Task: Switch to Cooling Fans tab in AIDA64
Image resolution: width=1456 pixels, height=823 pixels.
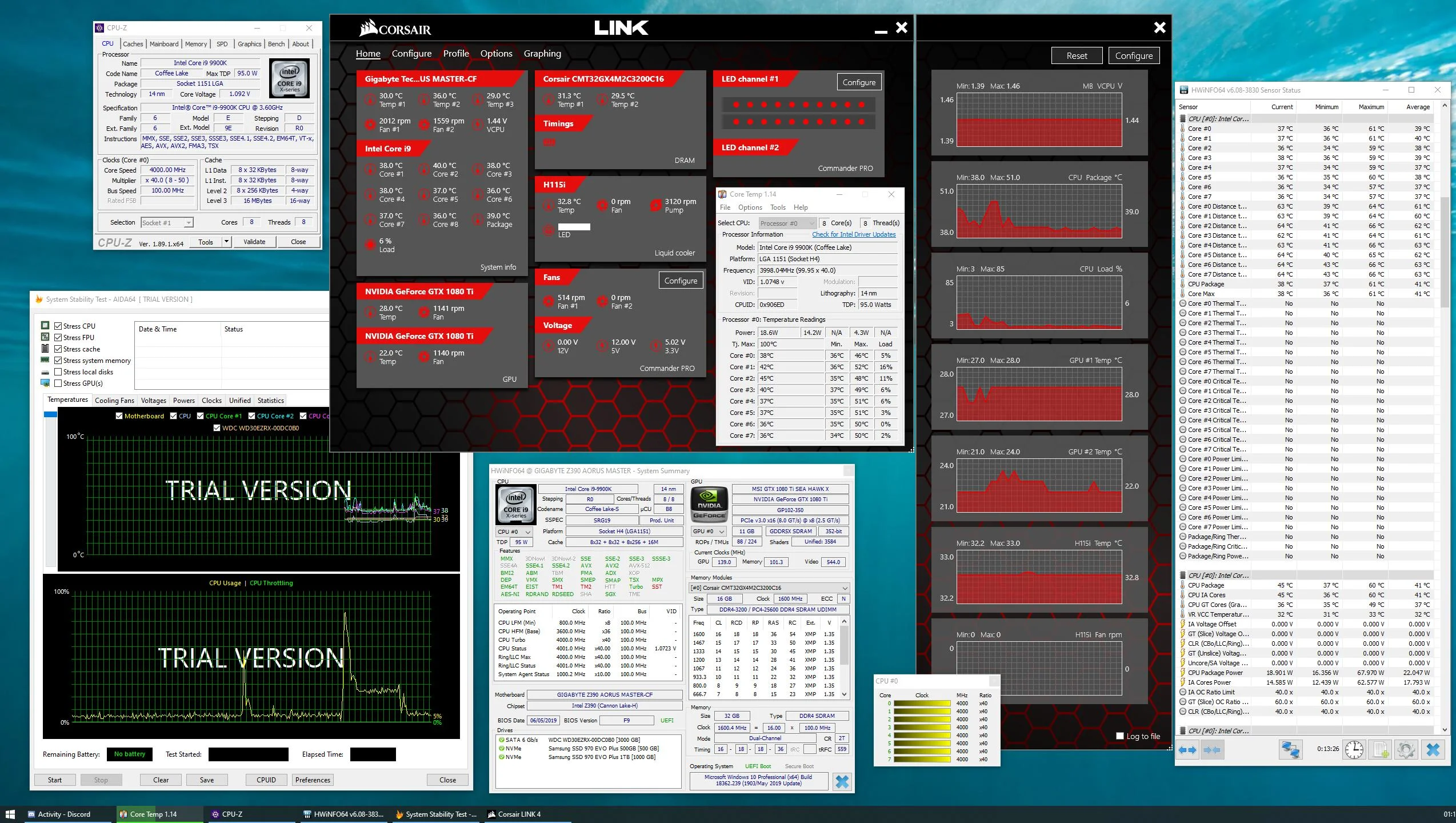Action: pyautogui.click(x=114, y=401)
